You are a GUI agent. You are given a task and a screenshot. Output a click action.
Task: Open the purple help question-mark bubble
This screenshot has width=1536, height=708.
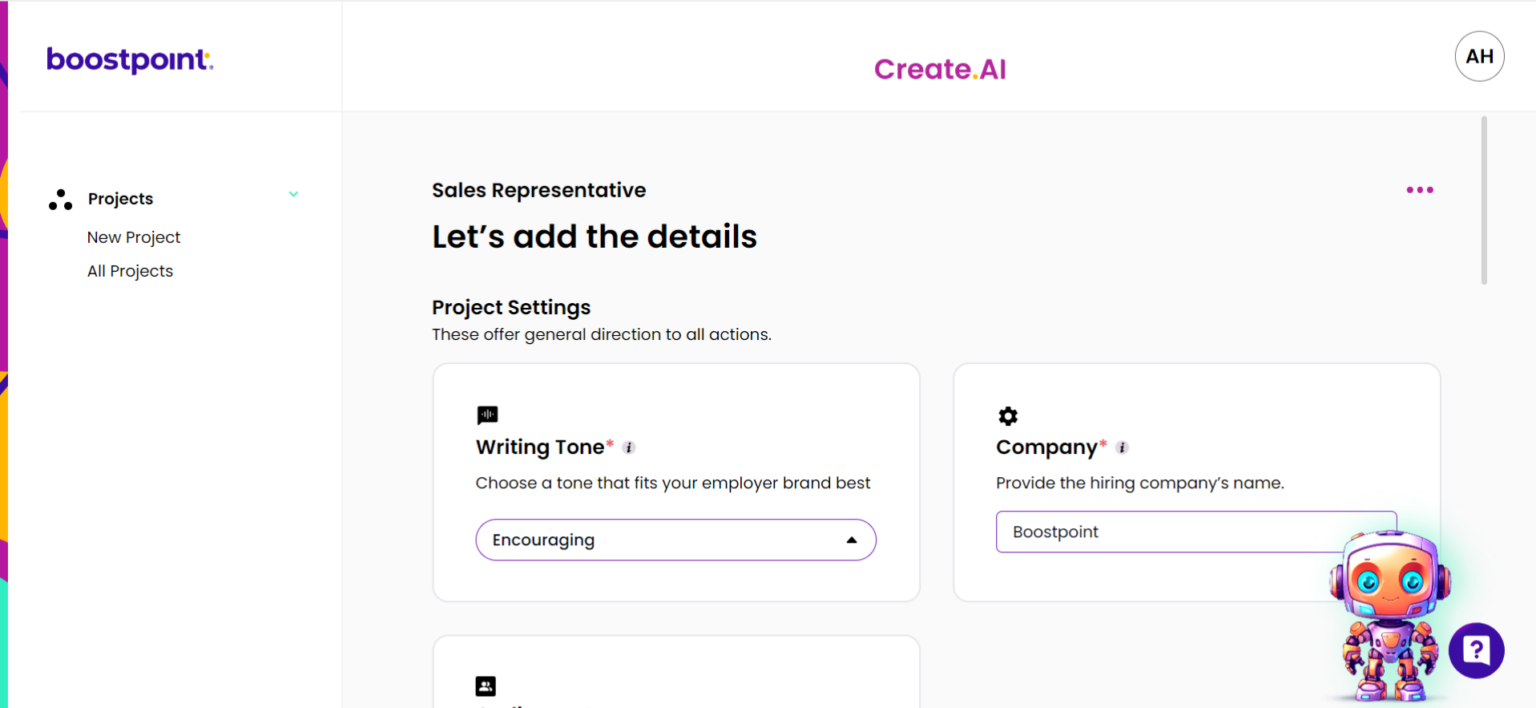1477,650
